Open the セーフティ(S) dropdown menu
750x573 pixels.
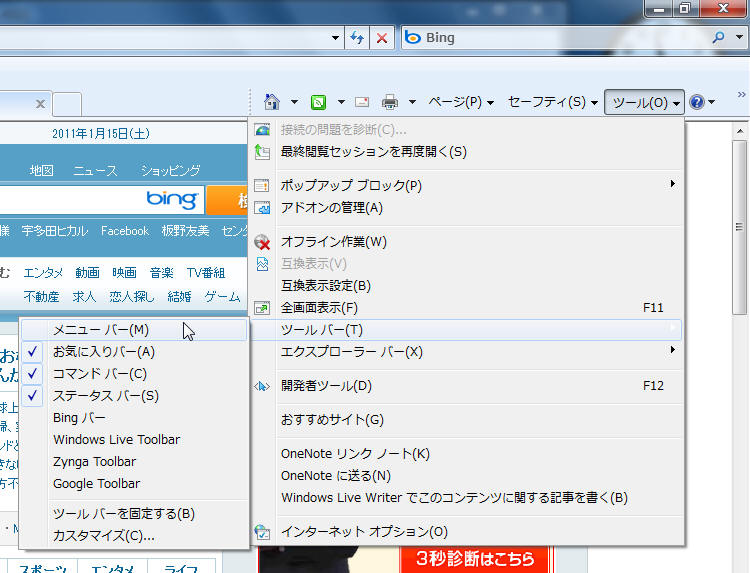[552, 102]
